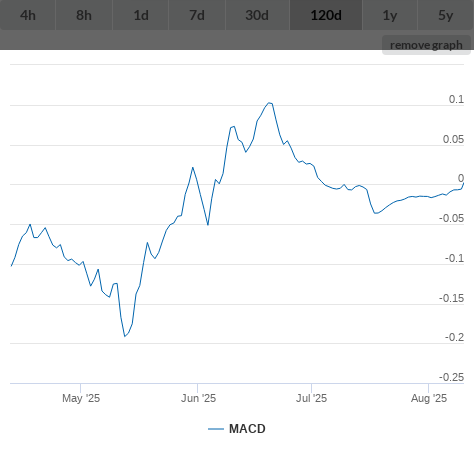Open the 5y time range
474x455 pixels.
point(446,15)
